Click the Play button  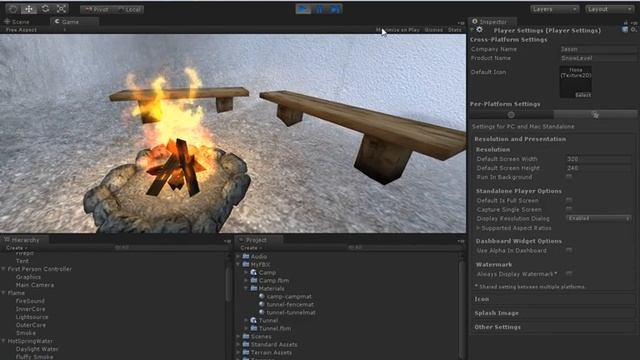coord(303,9)
